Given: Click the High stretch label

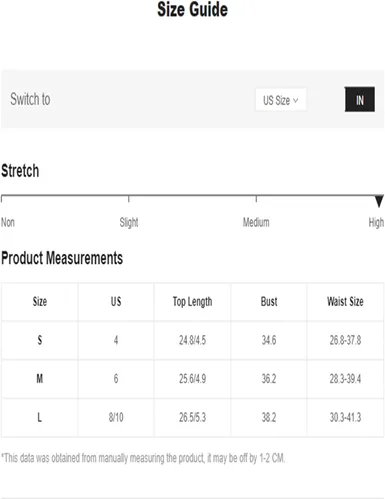Looking at the screenshot, I should pyautogui.click(x=376, y=222).
